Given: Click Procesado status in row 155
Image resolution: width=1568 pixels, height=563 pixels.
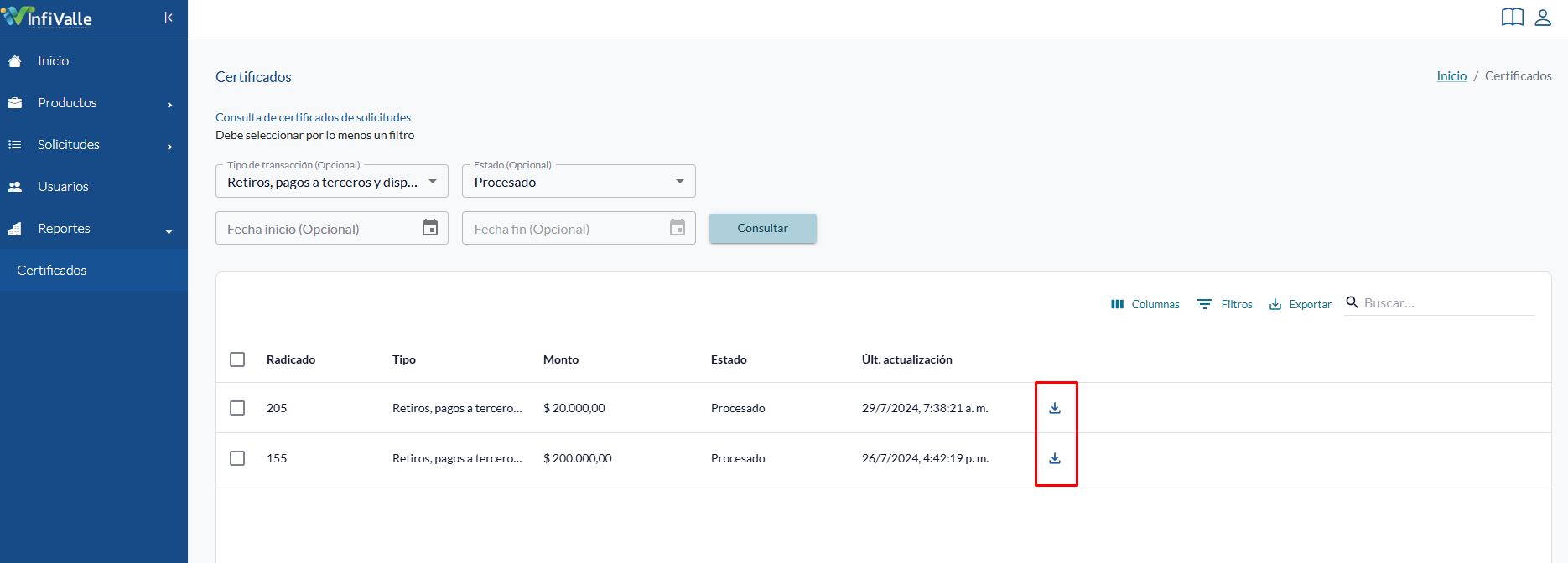Looking at the screenshot, I should tap(738, 458).
